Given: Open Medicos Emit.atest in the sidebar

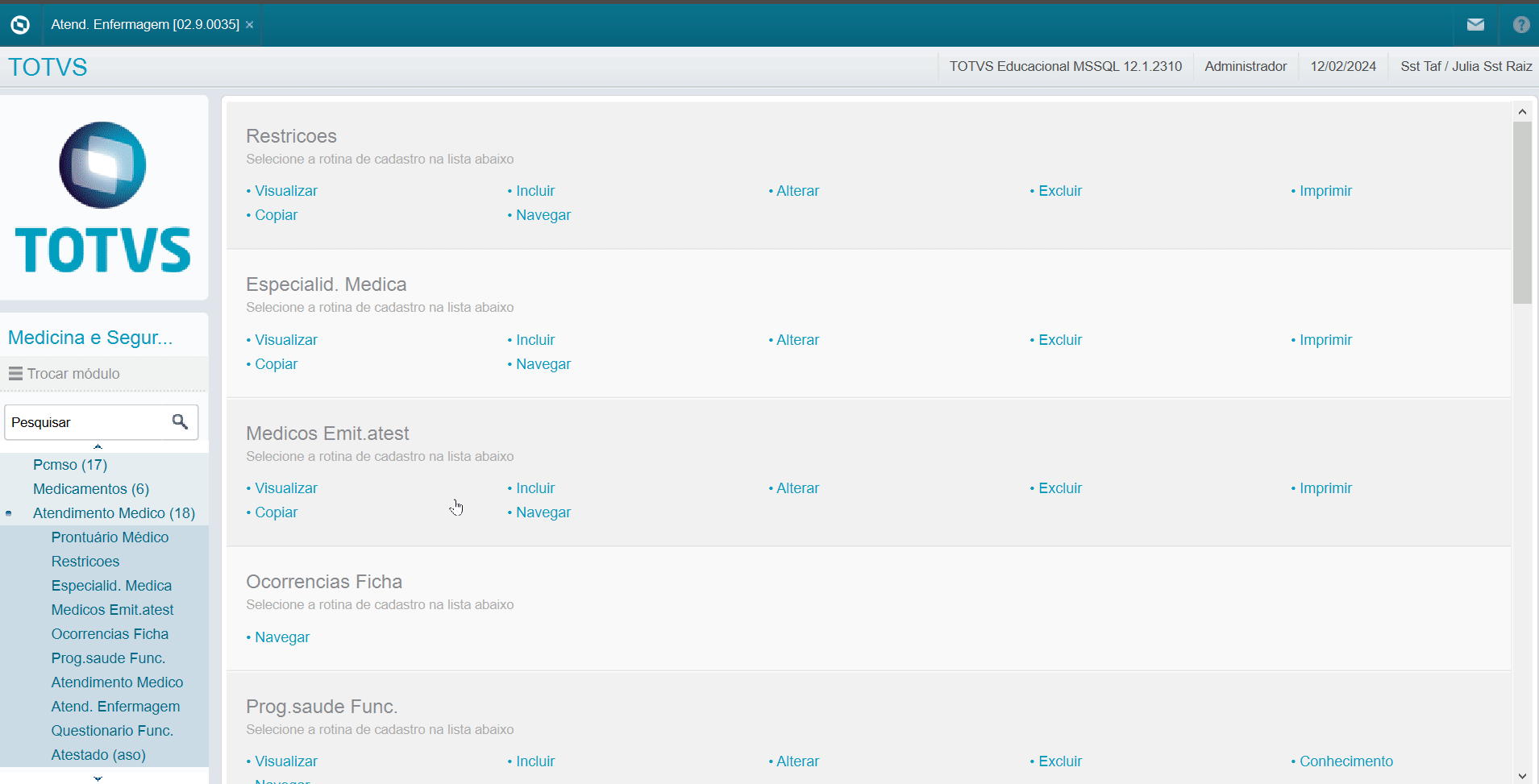Looking at the screenshot, I should pyautogui.click(x=112, y=610).
